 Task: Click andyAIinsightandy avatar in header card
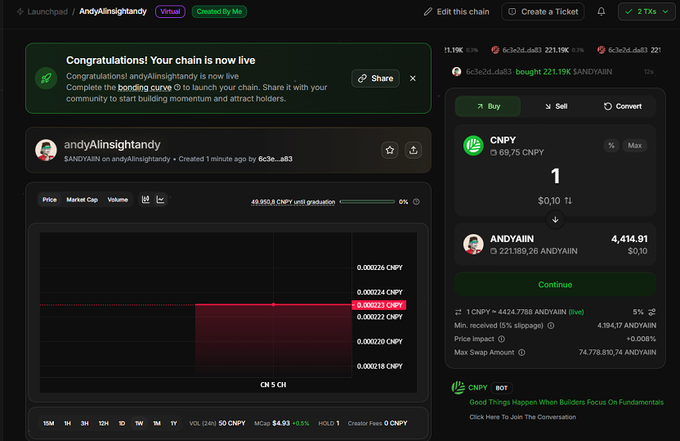[46, 150]
